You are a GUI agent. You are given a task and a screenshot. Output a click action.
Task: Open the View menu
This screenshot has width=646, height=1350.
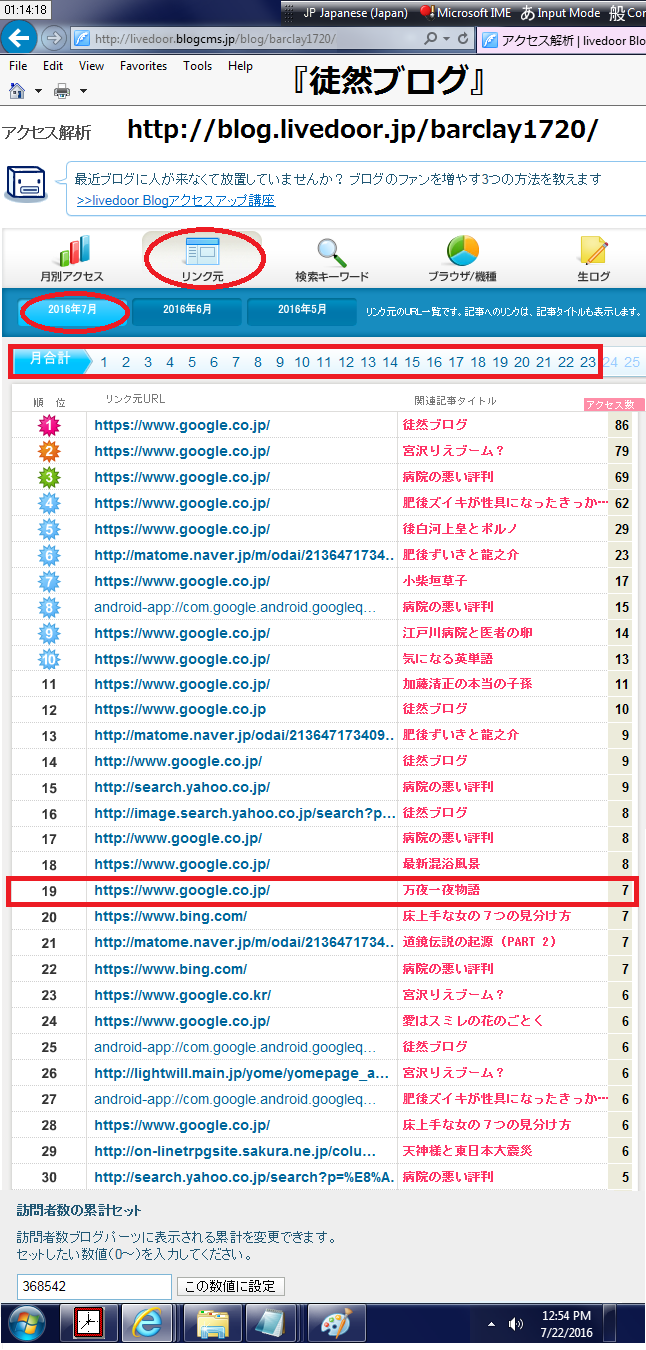[x=91, y=66]
